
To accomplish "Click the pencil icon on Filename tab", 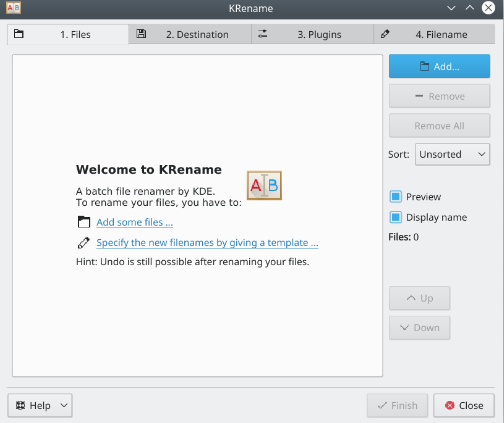I will [385, 34].
